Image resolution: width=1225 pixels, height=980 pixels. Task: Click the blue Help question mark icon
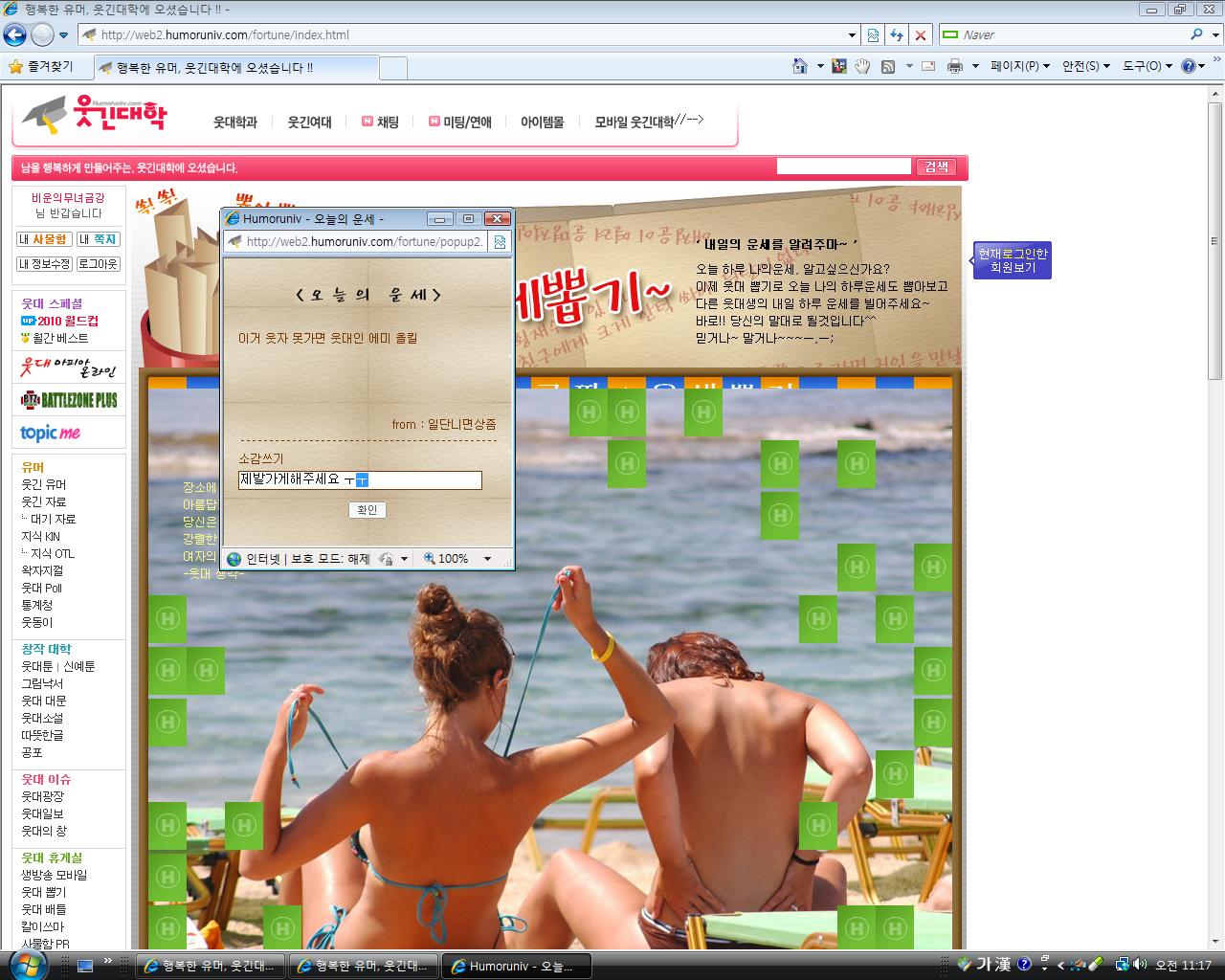point(1189,66)
